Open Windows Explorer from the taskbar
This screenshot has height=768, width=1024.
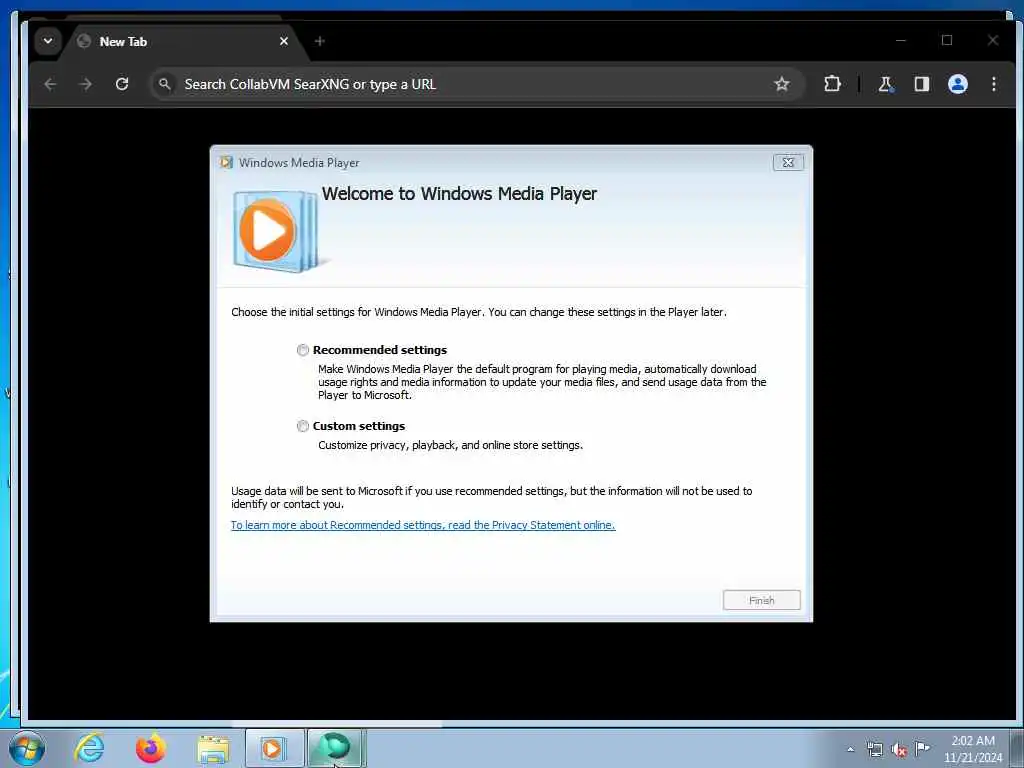[x=213, y=748]
